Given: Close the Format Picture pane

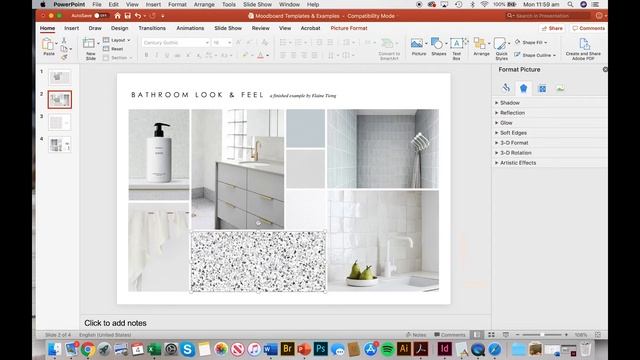Looking at the screenshot, I should 605,69.
